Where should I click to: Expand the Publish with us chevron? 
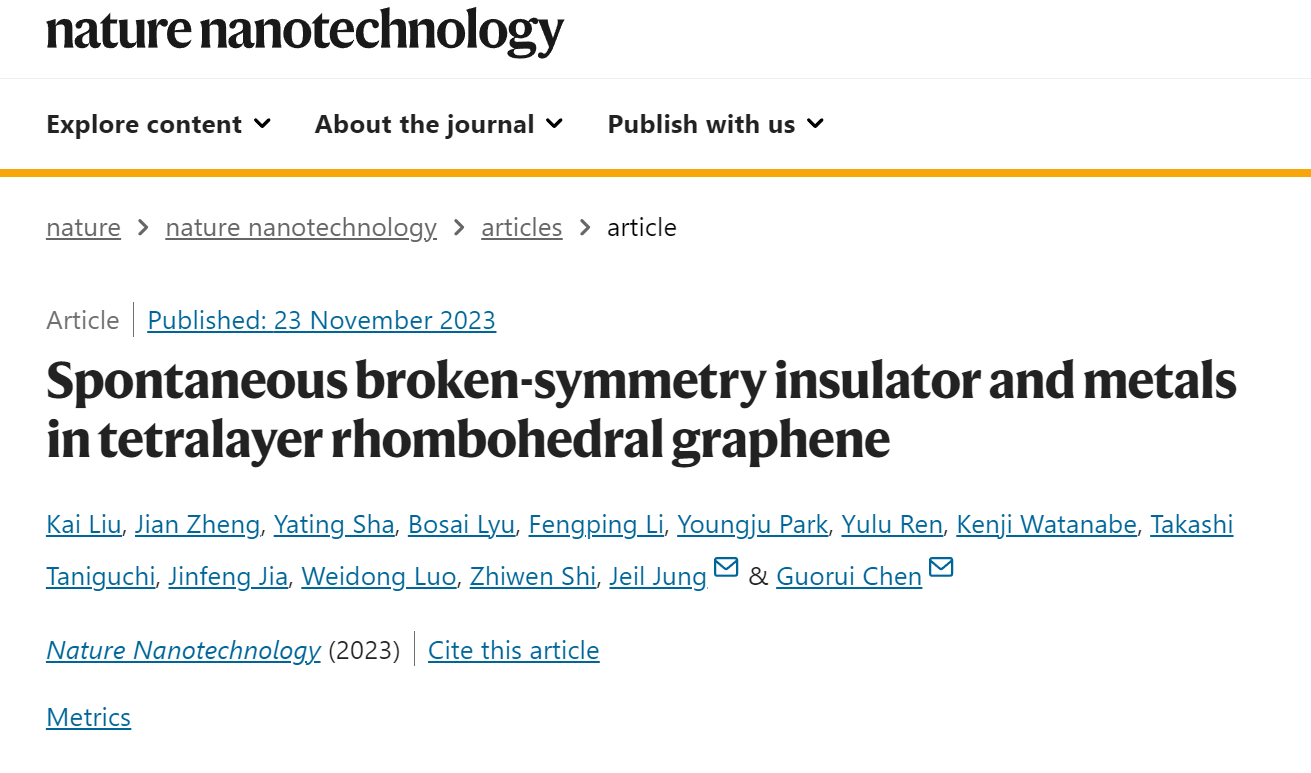[x=816, y=124]
